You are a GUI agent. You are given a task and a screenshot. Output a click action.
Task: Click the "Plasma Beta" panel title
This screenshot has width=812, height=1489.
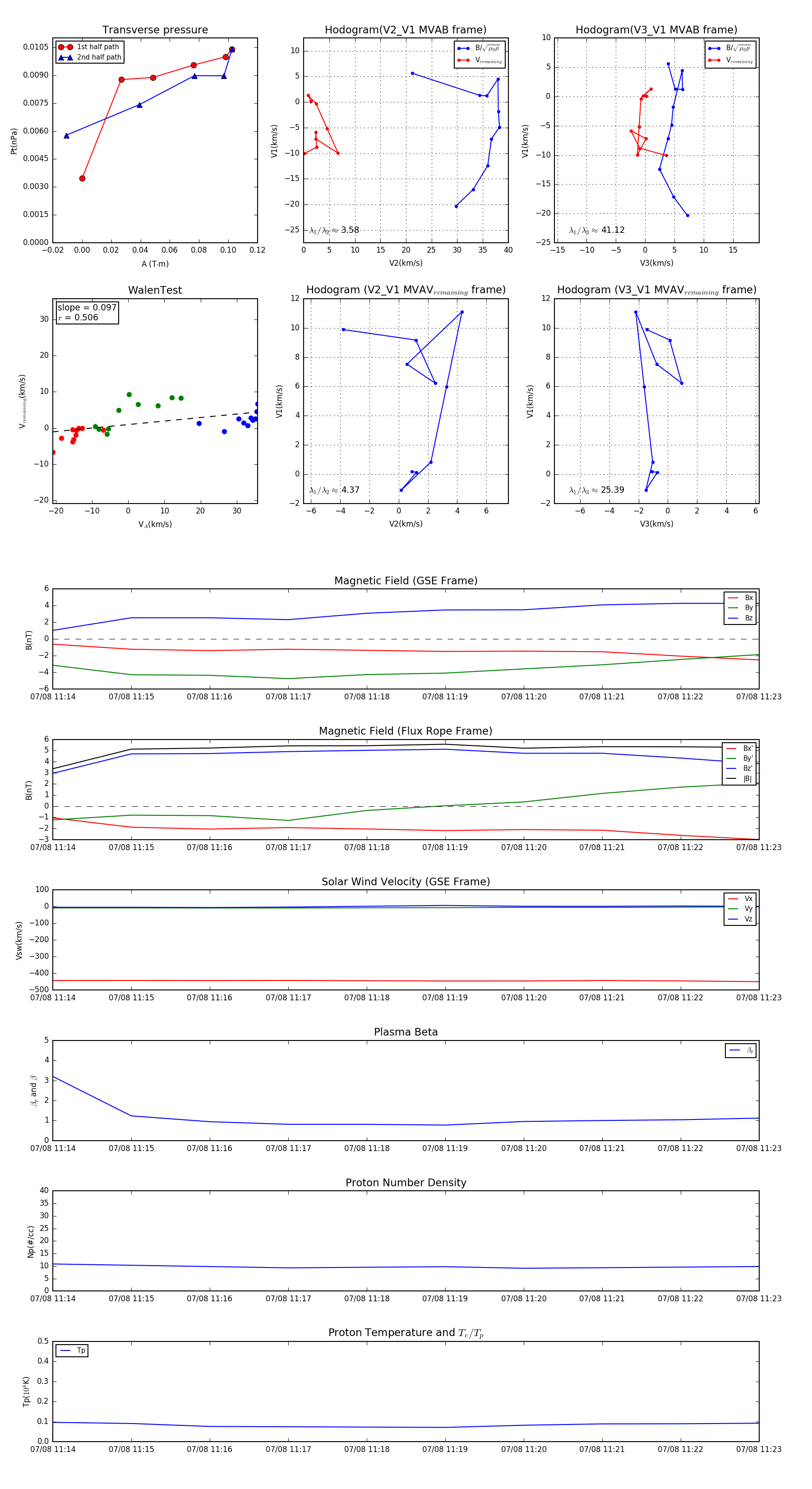(x=406, y=1032)
